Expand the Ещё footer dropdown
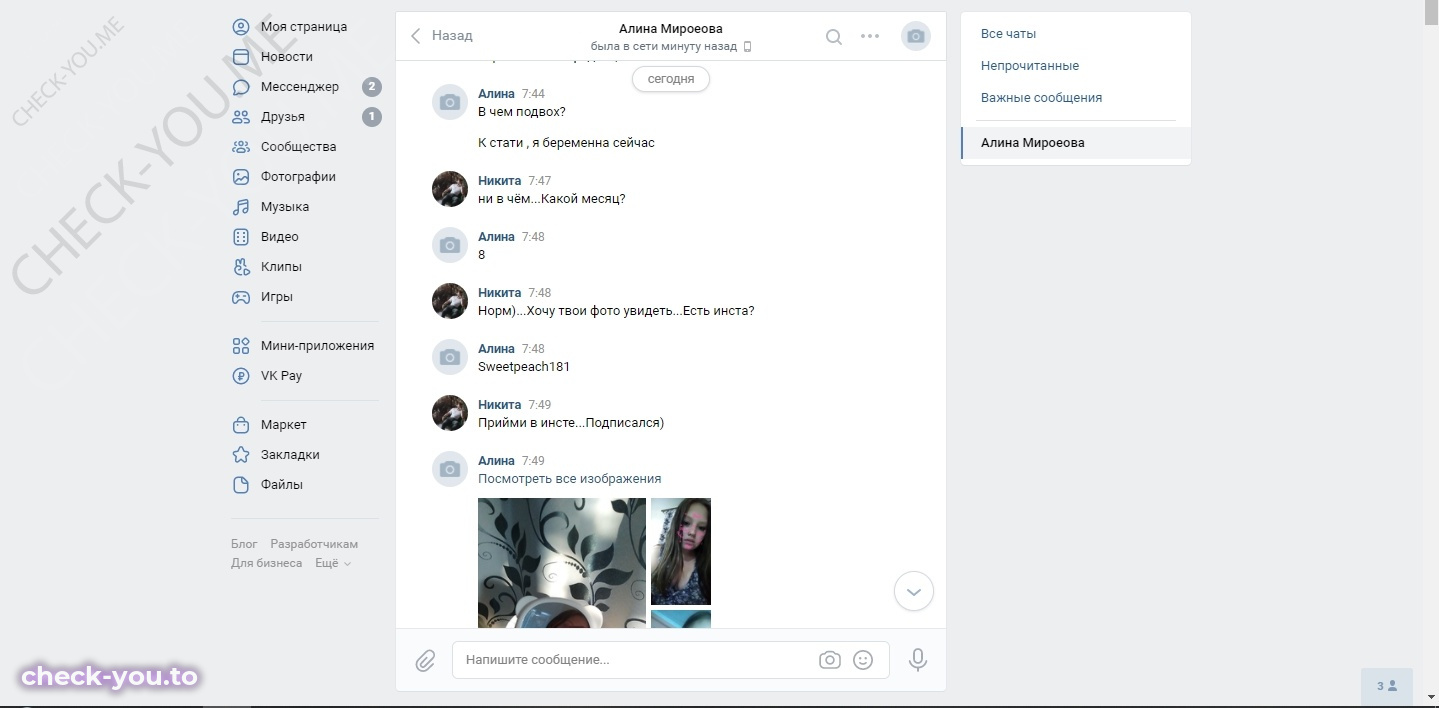The width and height of the screenshot is (1439, 708). [333, 563]
